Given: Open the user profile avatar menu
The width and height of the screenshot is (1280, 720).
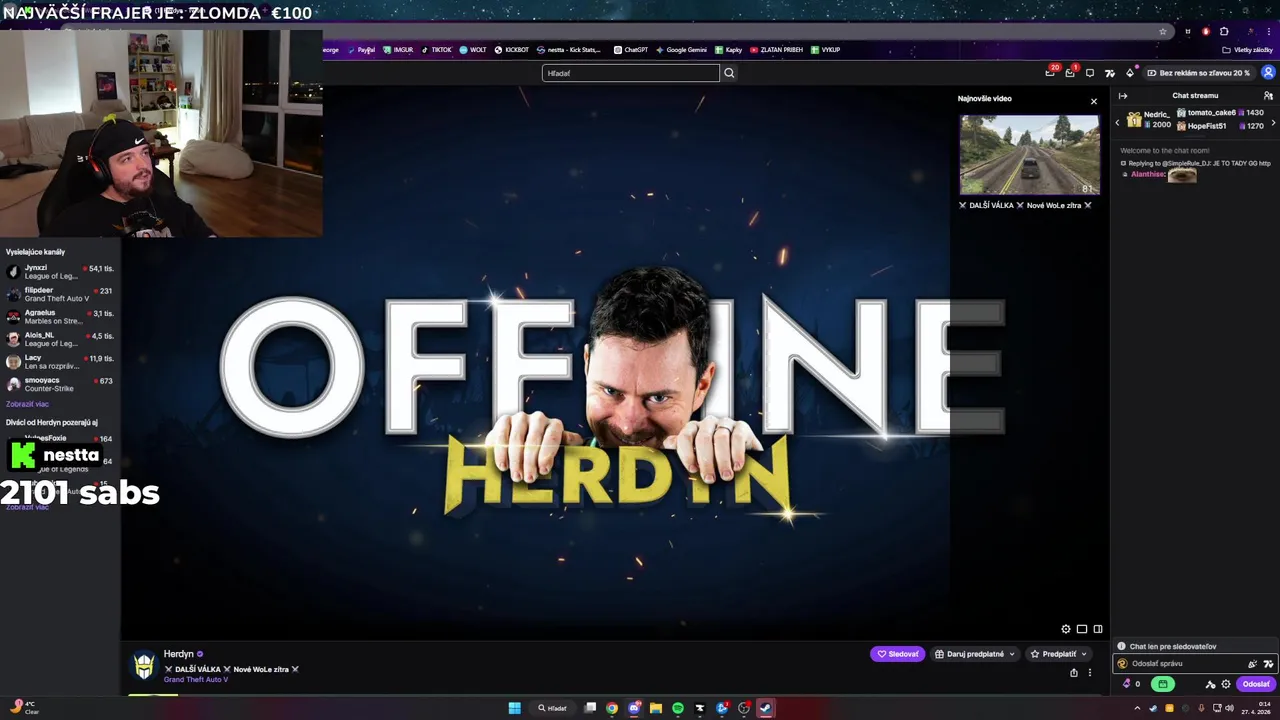Looking at the screenshot, I should (x=1268, y=73).
